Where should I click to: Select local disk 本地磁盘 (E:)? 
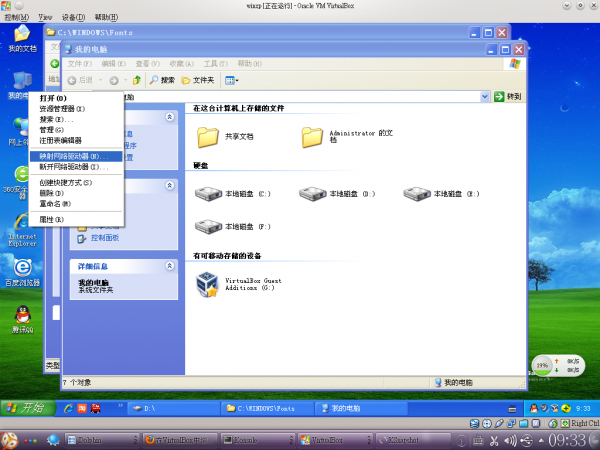click(x=441, y=194)
